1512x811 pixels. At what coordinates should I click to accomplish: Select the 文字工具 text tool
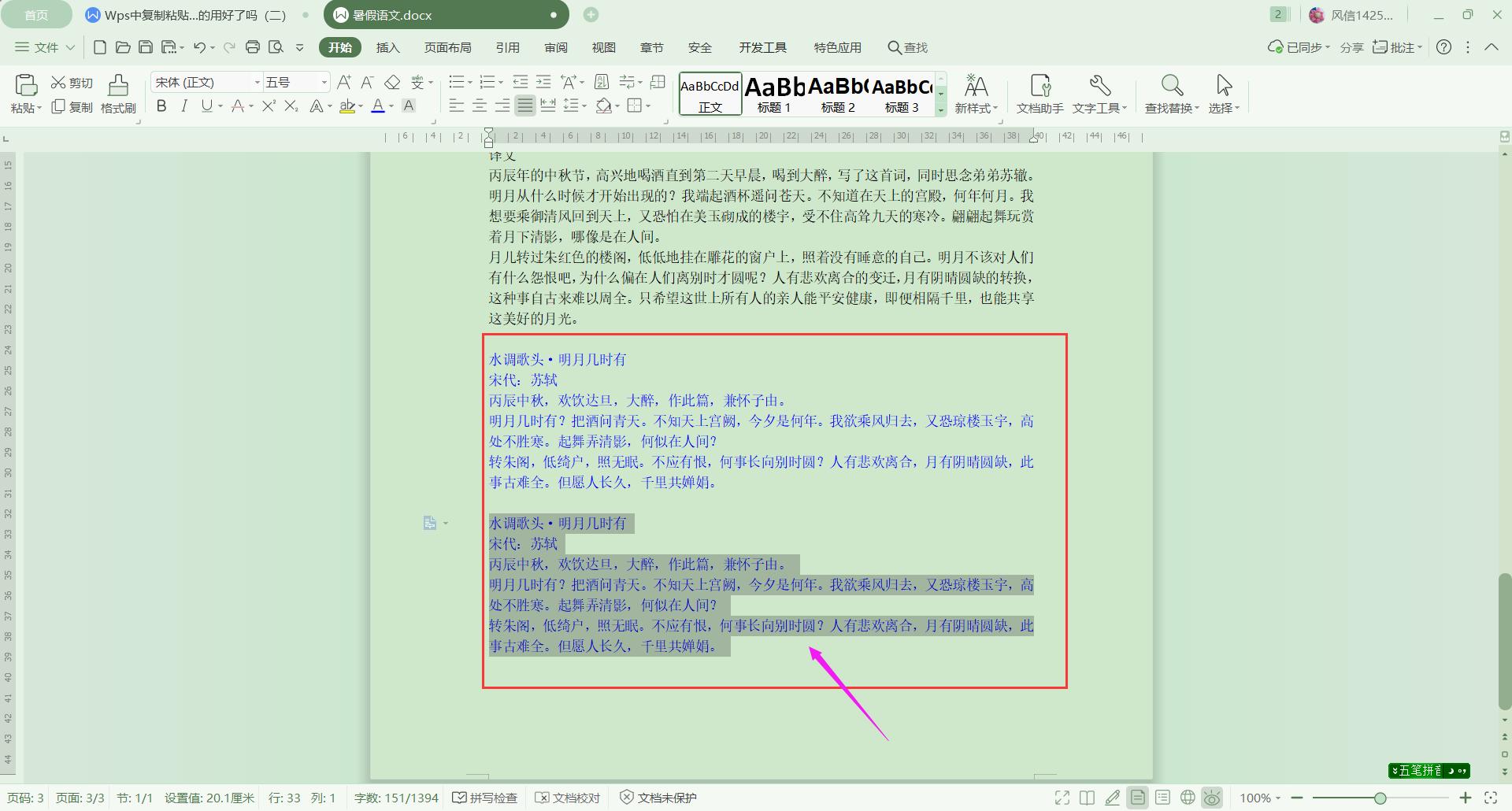click(x=1100, y=93)
